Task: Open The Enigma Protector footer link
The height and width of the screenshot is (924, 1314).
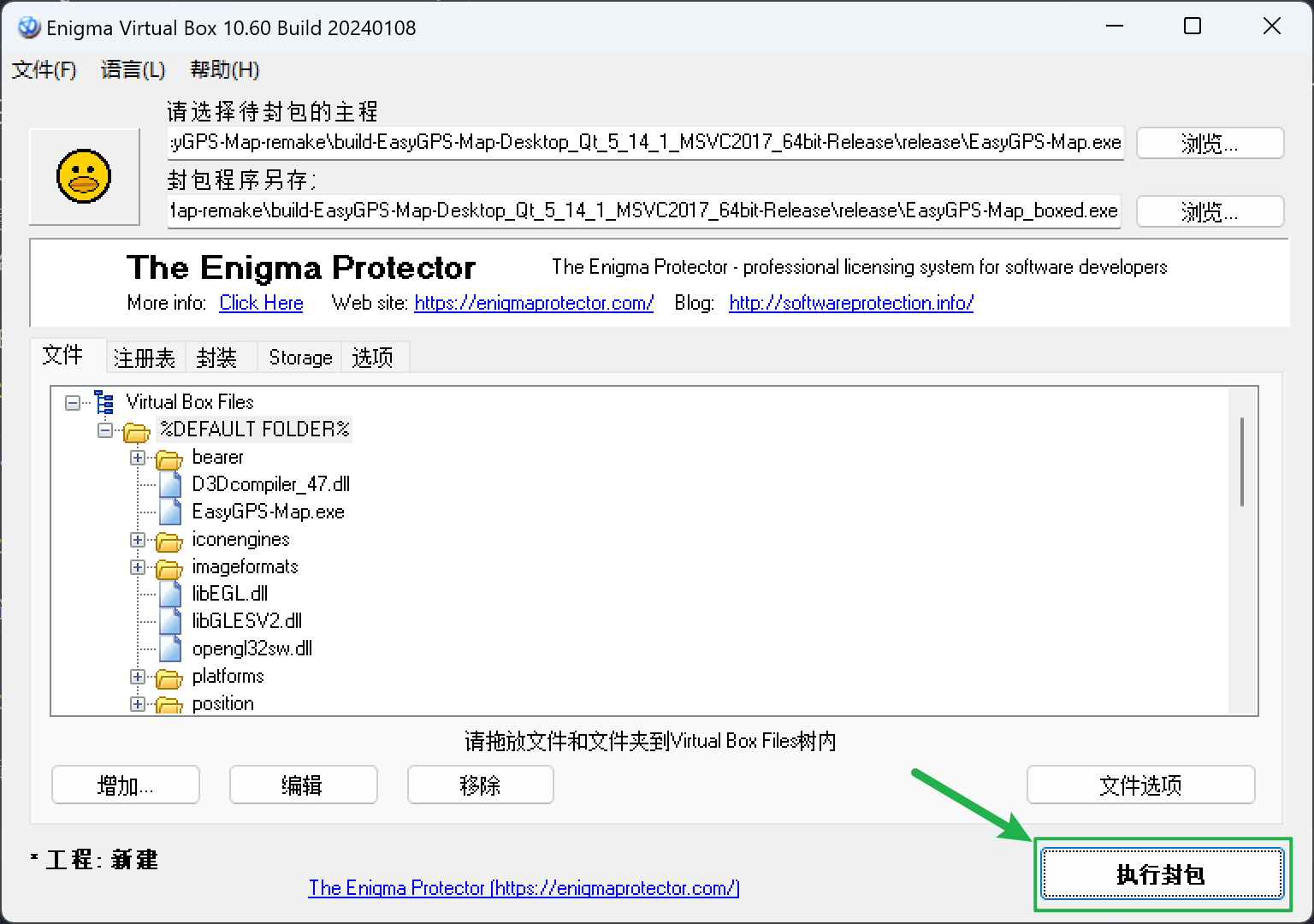Action: click(x=524, y=888)
